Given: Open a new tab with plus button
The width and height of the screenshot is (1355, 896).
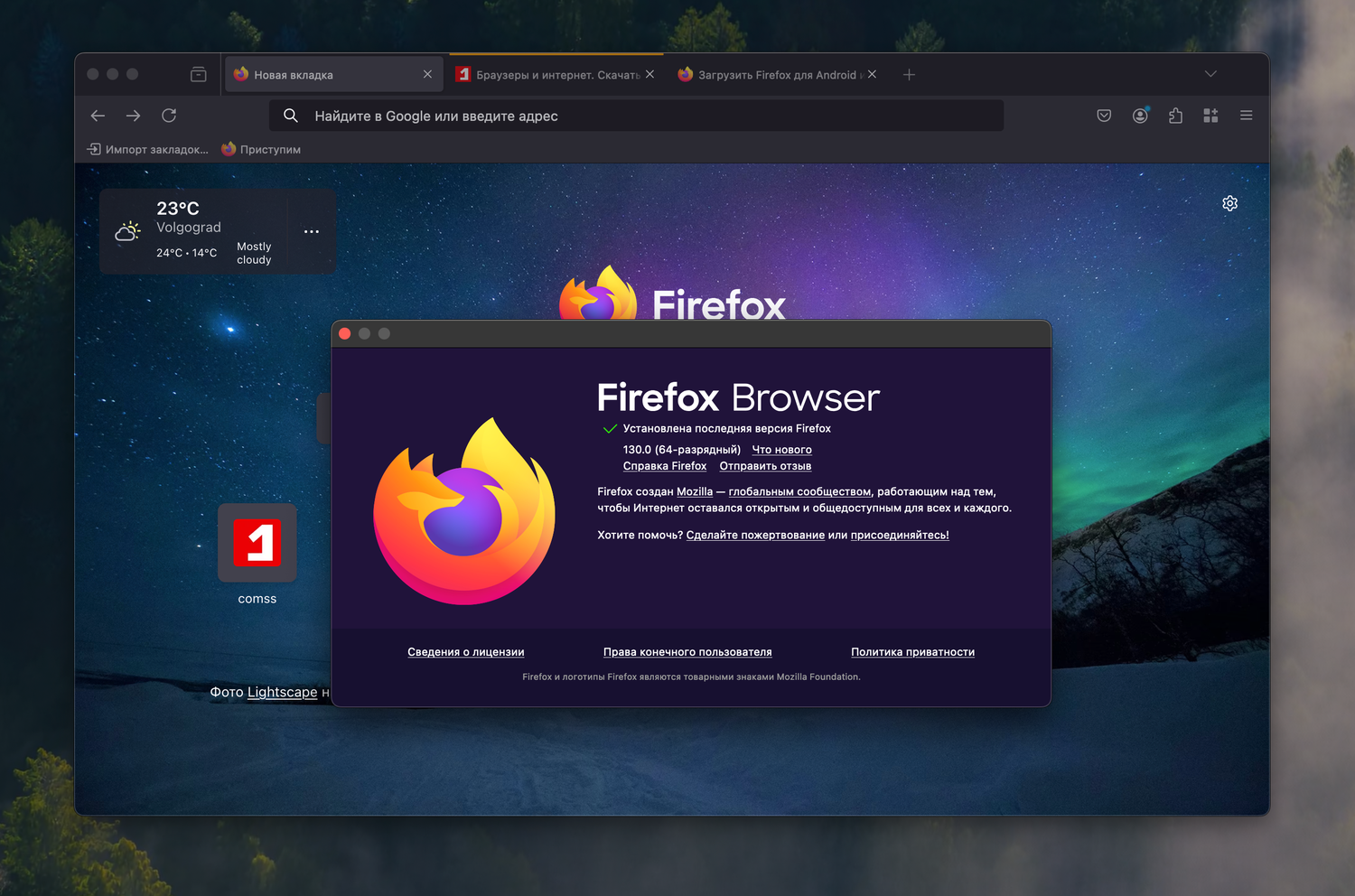Looking at the screenshot, I should point(910,75).
